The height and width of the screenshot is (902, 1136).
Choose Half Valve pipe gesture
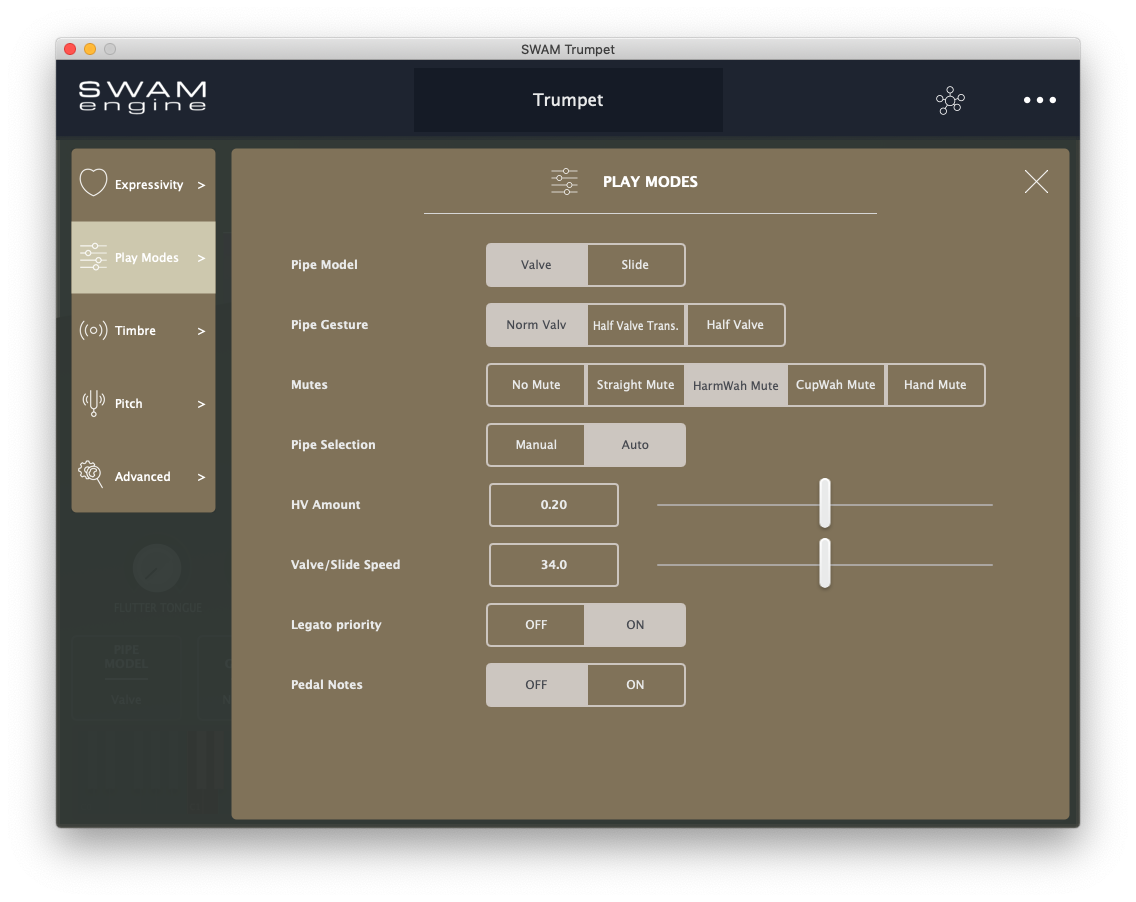(x=735, y=325)
